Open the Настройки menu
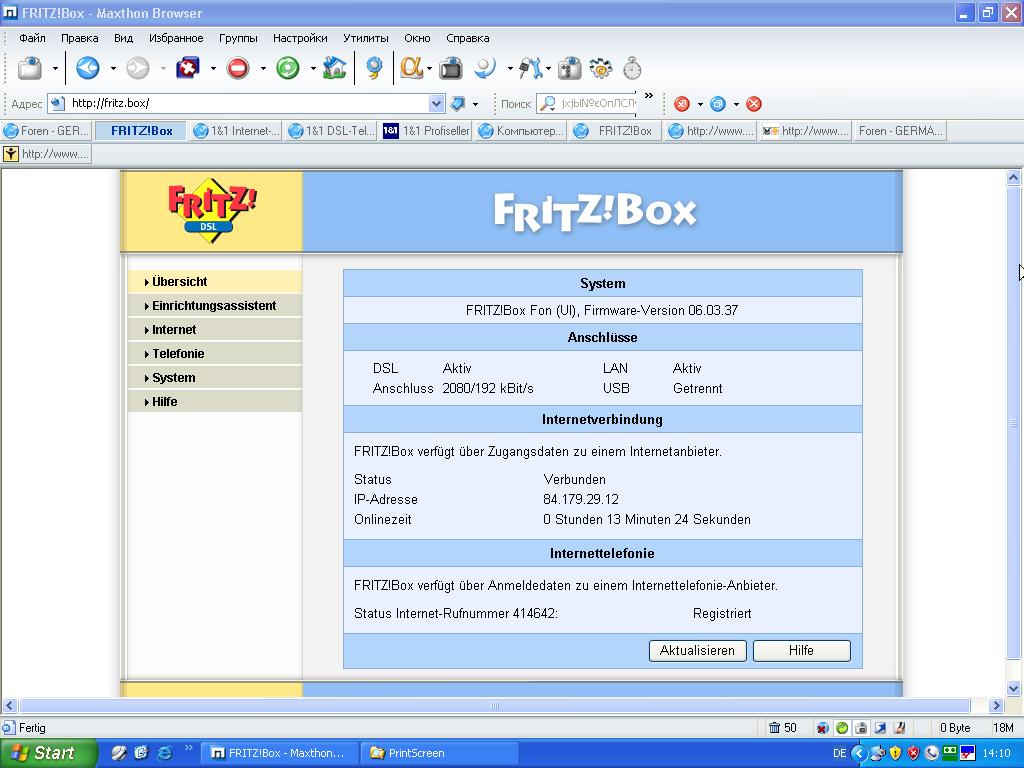The height and width of the screenshot is (768, 1024). coord(300,38)
